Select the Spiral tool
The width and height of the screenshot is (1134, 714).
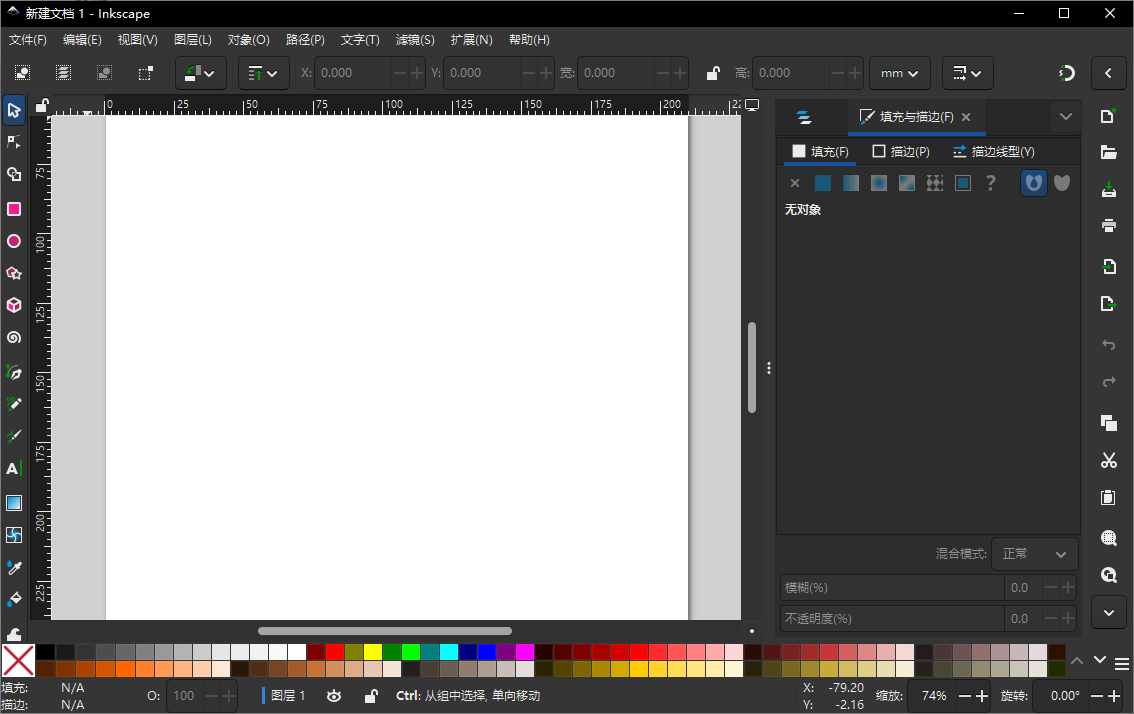point(14,338)
